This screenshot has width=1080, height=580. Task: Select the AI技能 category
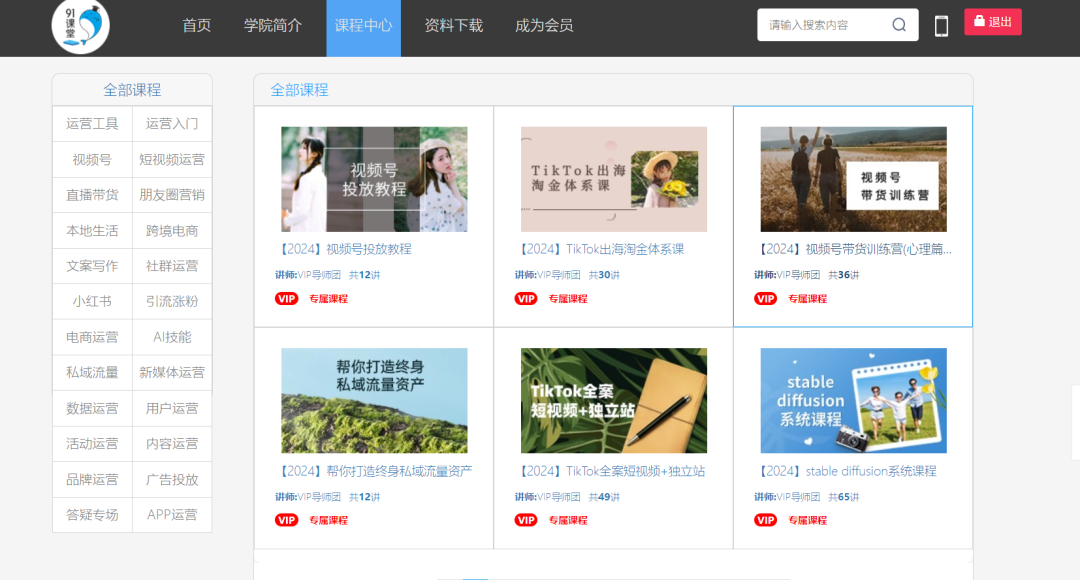pos(172,338)
